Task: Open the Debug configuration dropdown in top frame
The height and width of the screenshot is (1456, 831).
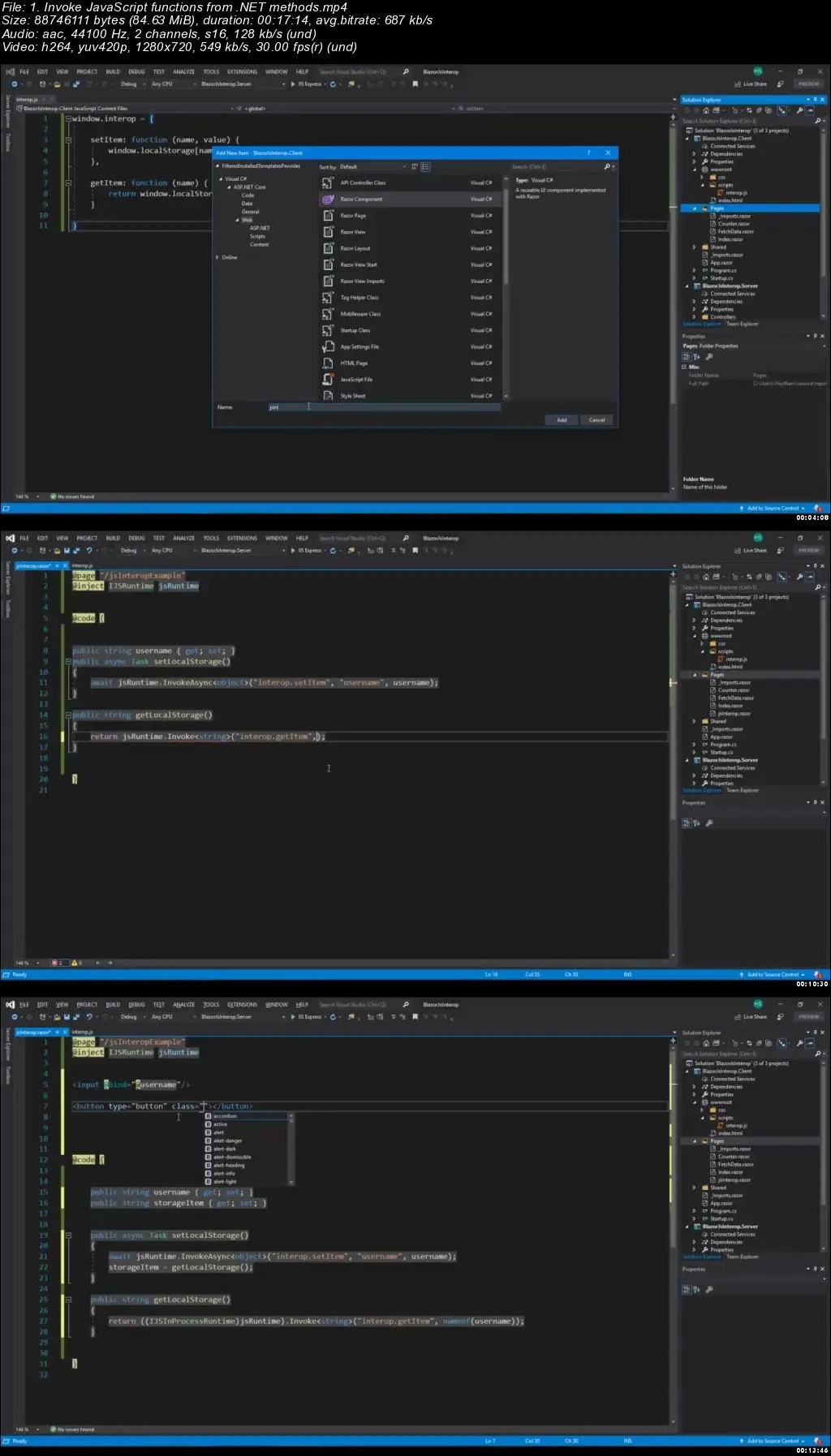Action: tap(132, 84)
